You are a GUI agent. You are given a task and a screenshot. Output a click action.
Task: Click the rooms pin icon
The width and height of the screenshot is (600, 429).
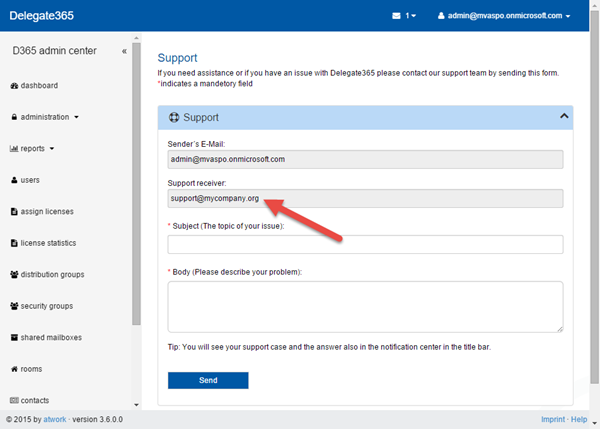click(13, 369)
